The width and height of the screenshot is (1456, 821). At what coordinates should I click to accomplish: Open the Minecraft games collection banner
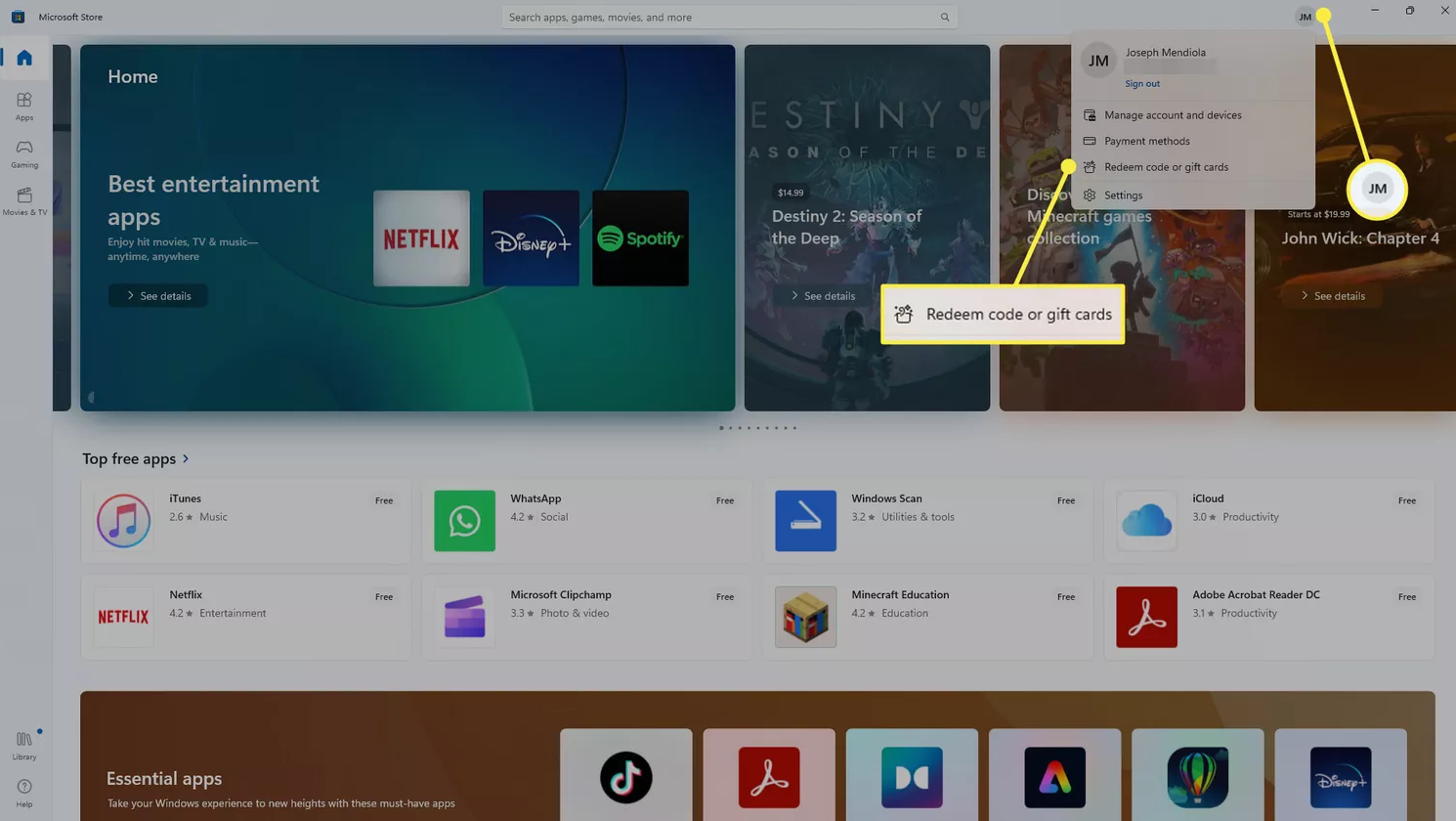pyautogui.click(x=1122, y=228)
